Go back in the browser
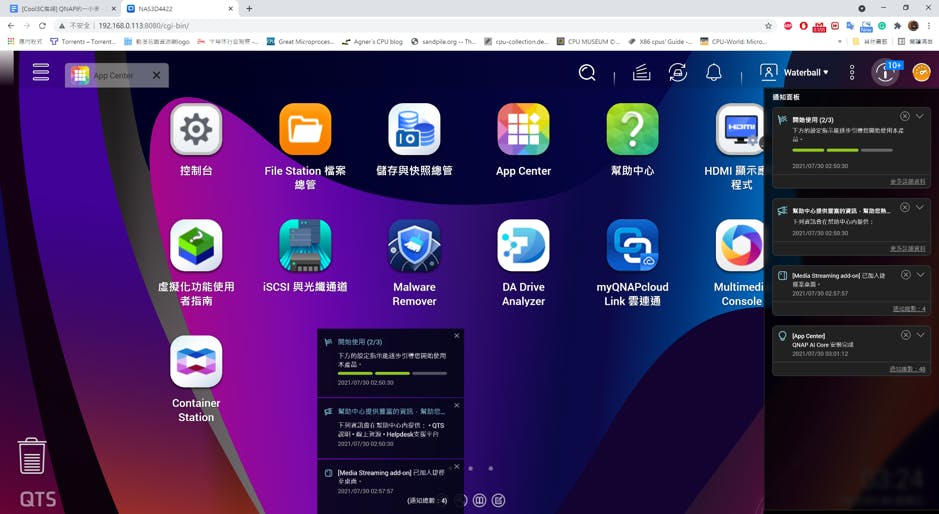The image size is (939, 514). tap(11, 26)
